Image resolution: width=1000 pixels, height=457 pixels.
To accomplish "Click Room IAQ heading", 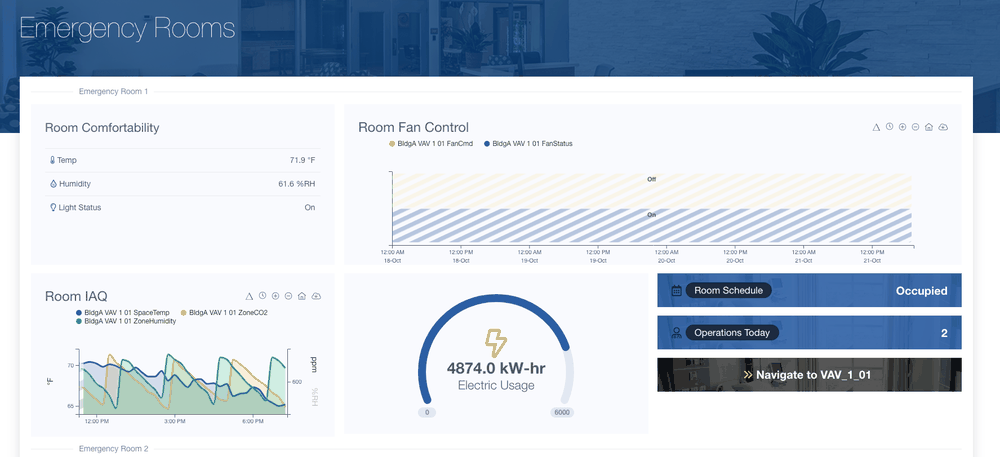I will coord(76,296).
